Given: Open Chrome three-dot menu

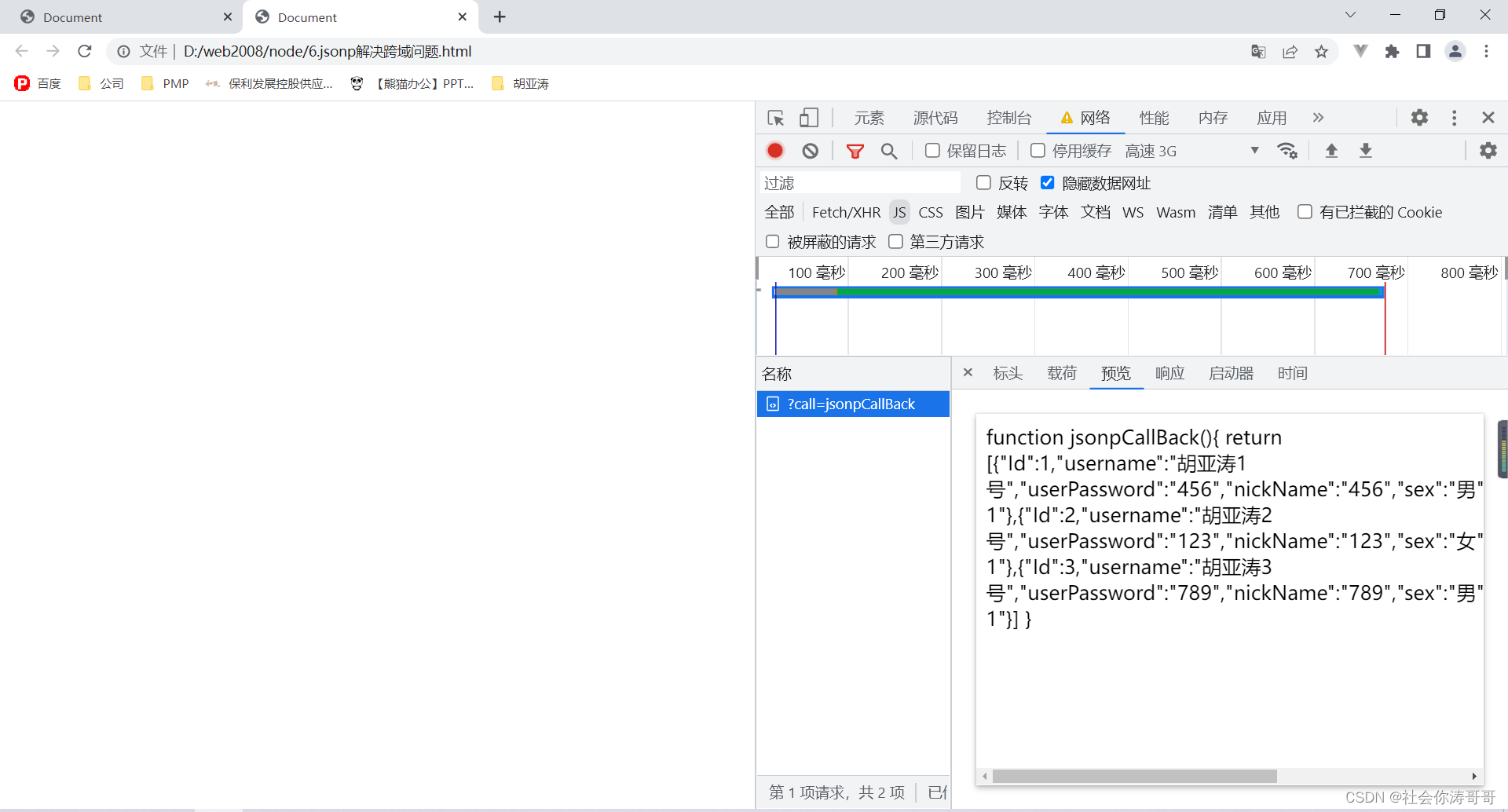Looking at the screenshot, I should coord(1486,52).
